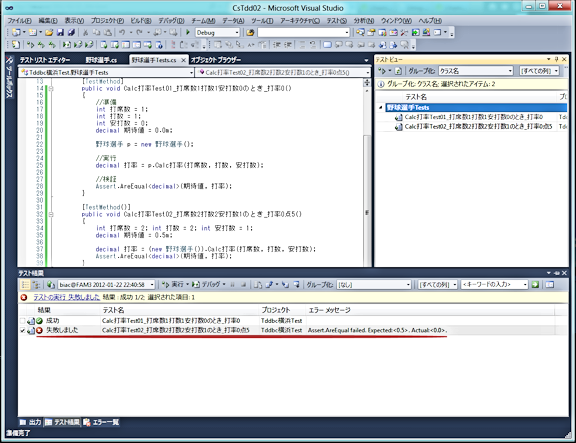Collapse the 野球選手Tests tree node
The height and width of the screenshot is (443, 576).
coord(381,107)
